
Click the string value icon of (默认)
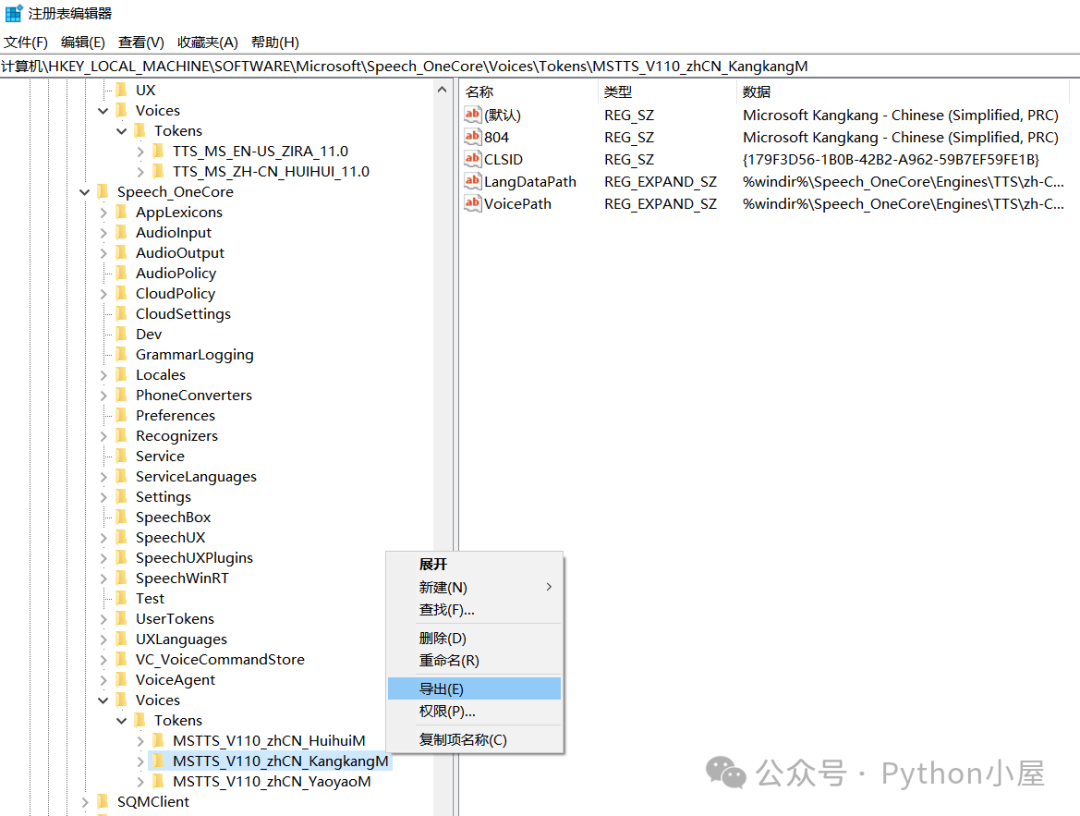point(472,114)
